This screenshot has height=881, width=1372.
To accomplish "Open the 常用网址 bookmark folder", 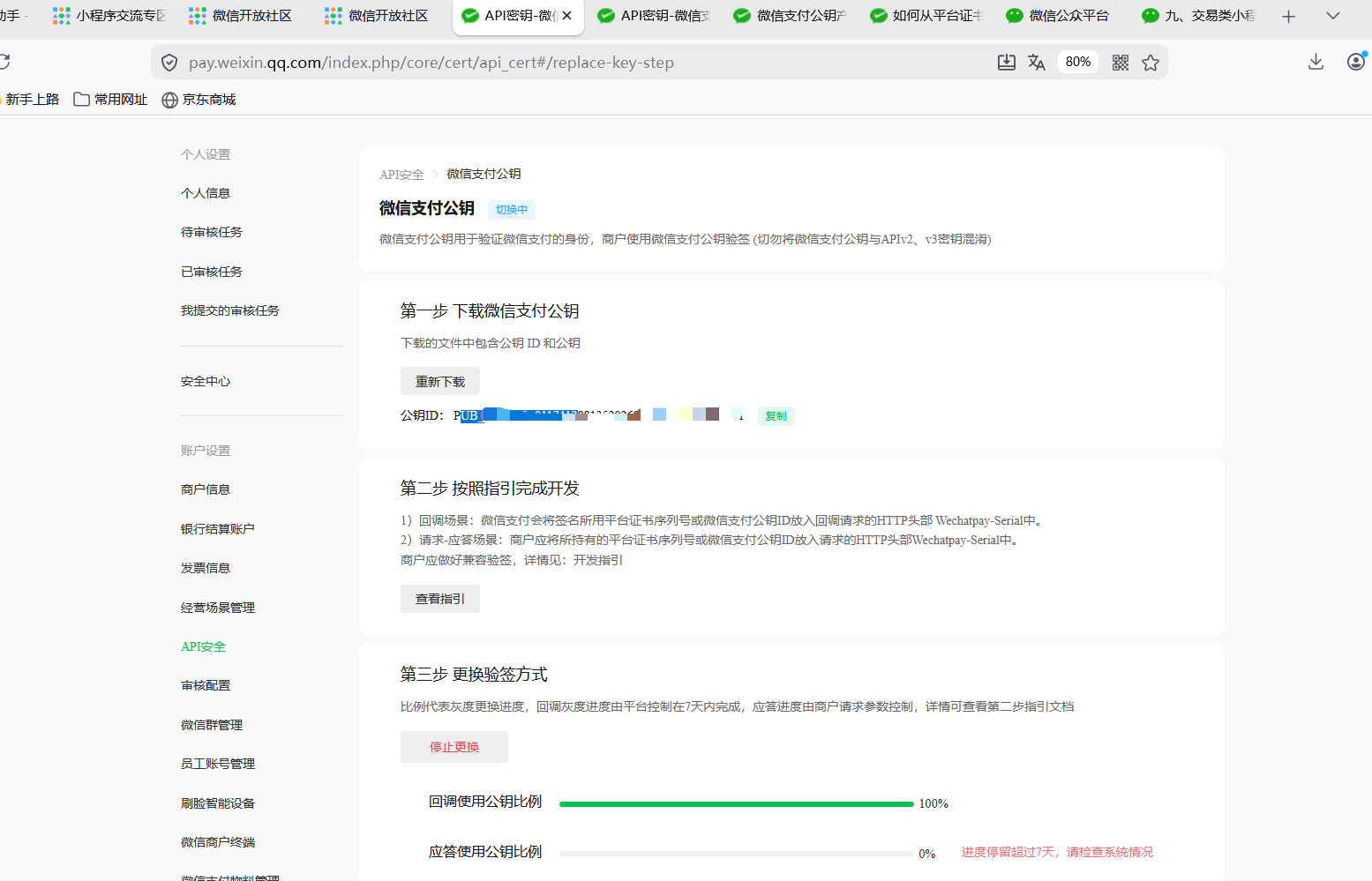I will [110, 100].
